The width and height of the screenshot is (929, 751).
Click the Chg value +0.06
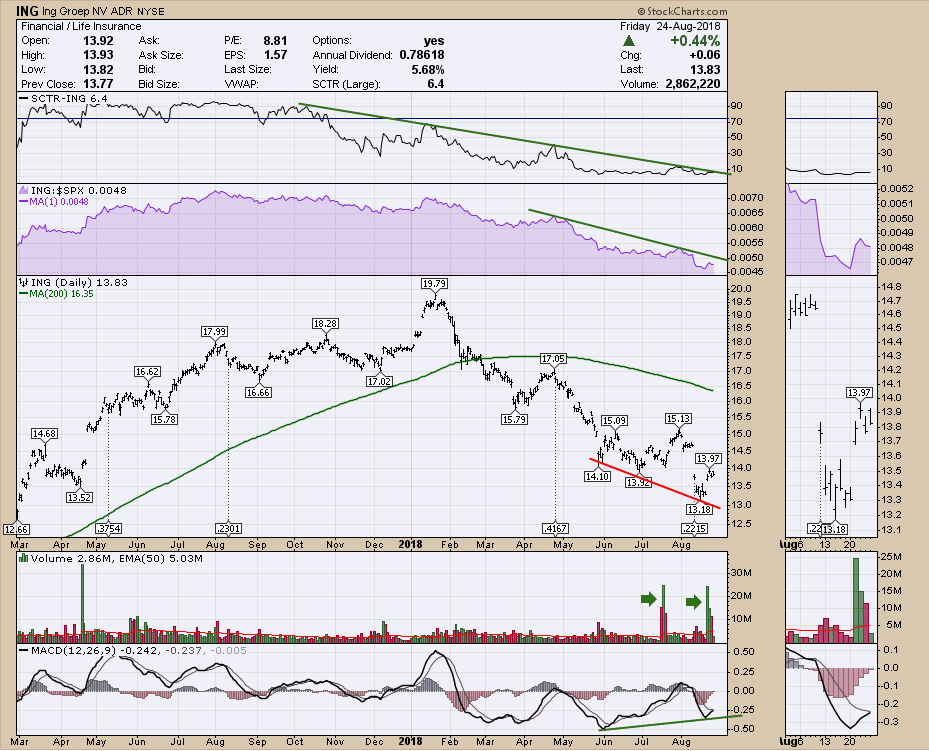(x=705, y=55)
